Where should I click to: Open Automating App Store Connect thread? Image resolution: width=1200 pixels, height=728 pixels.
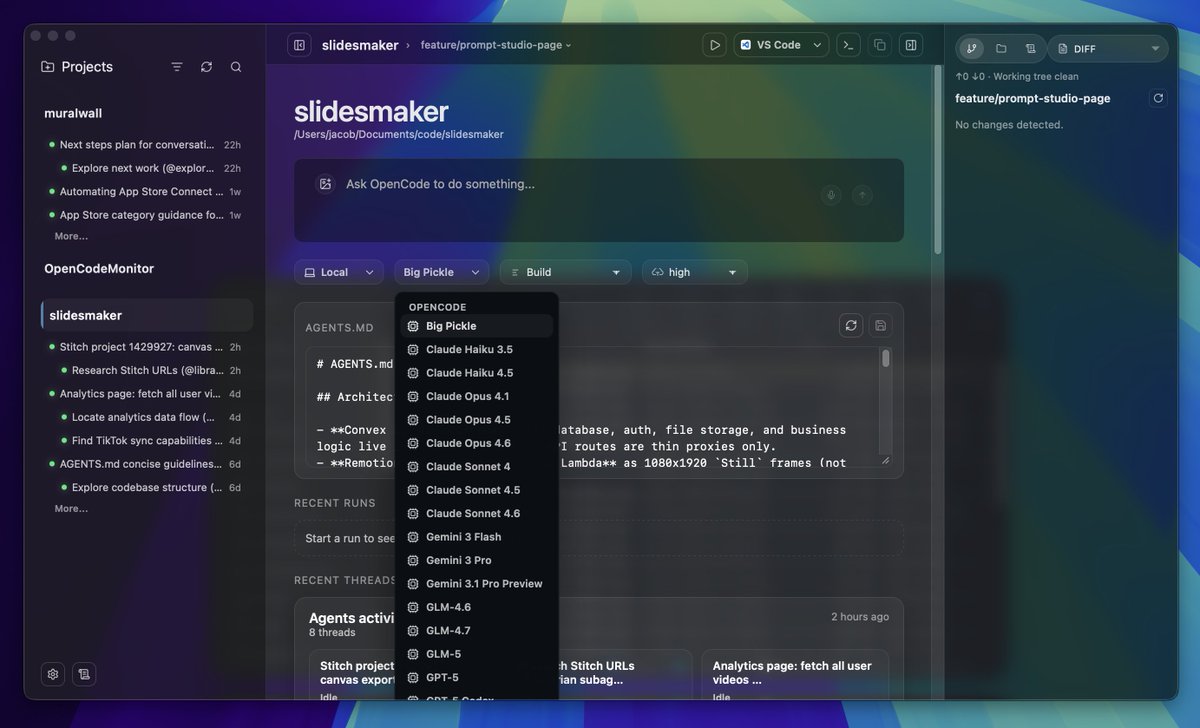(x=145, y=191)
